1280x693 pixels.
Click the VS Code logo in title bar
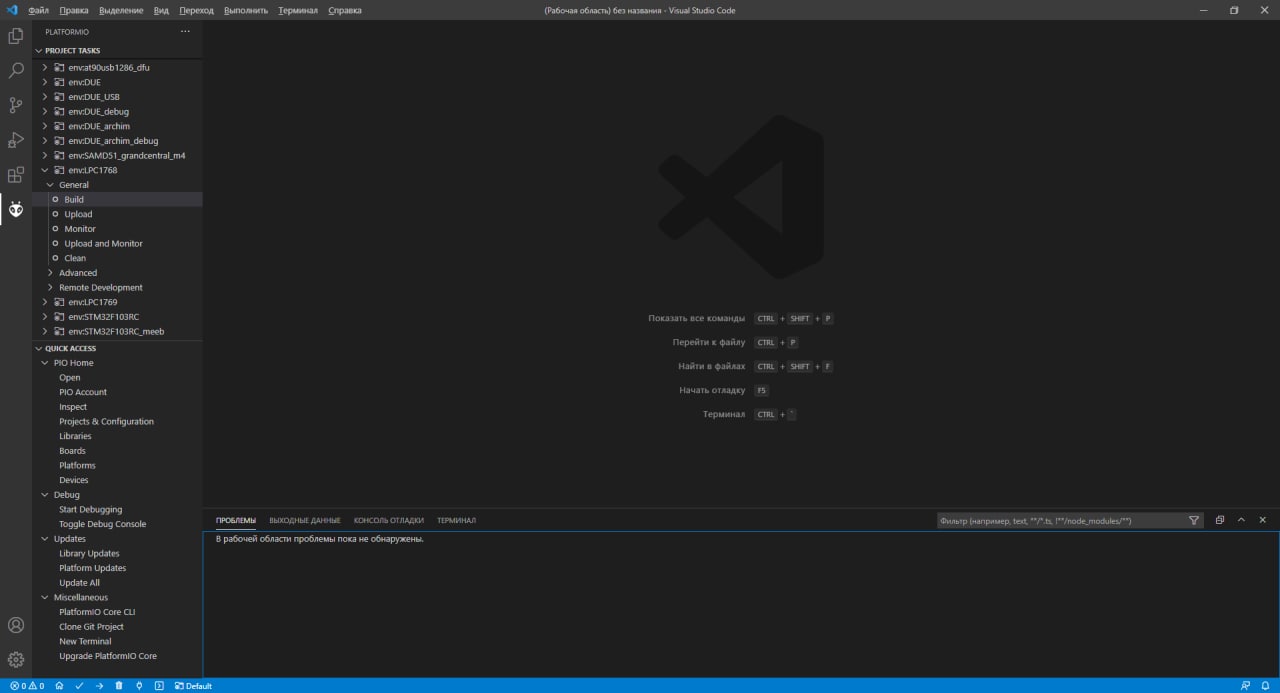click(x=12, y=10)
